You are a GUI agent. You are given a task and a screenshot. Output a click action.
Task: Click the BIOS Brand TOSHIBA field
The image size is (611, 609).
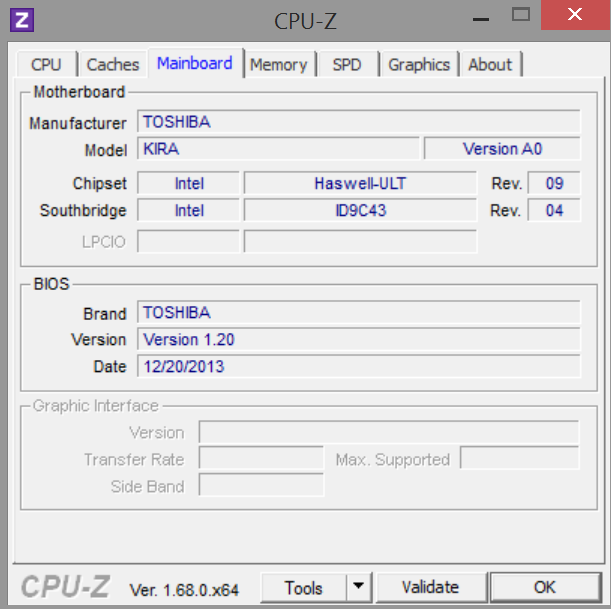pyautogui.click(x=358, y=312)
